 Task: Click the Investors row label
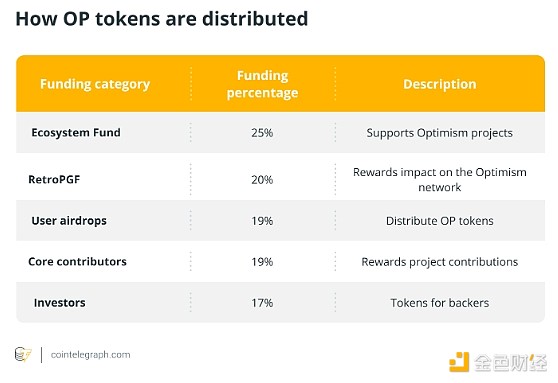[x=59, y=303]
